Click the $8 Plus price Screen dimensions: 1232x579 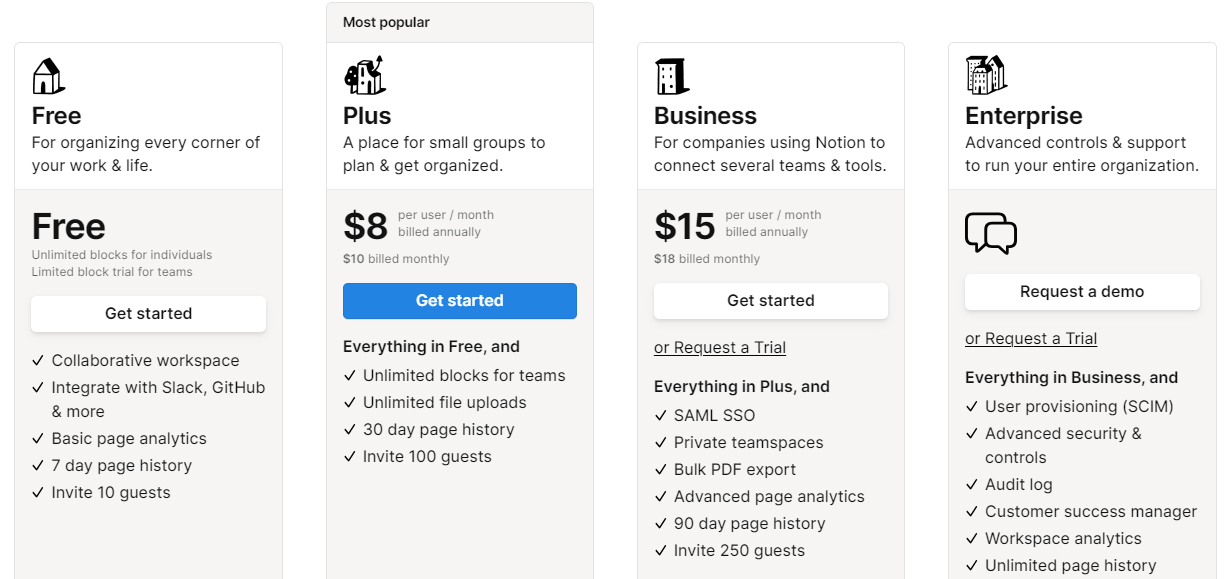365,227
